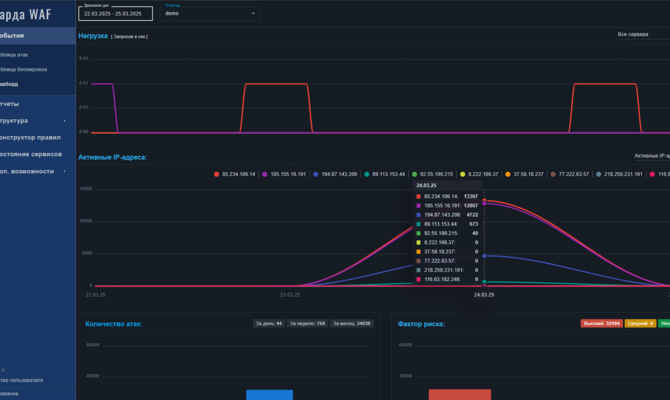Viewport: 670px width, 400px height.
Task: Click tooltip row 194.87.143.209: 4722
Action: [447, 215]
